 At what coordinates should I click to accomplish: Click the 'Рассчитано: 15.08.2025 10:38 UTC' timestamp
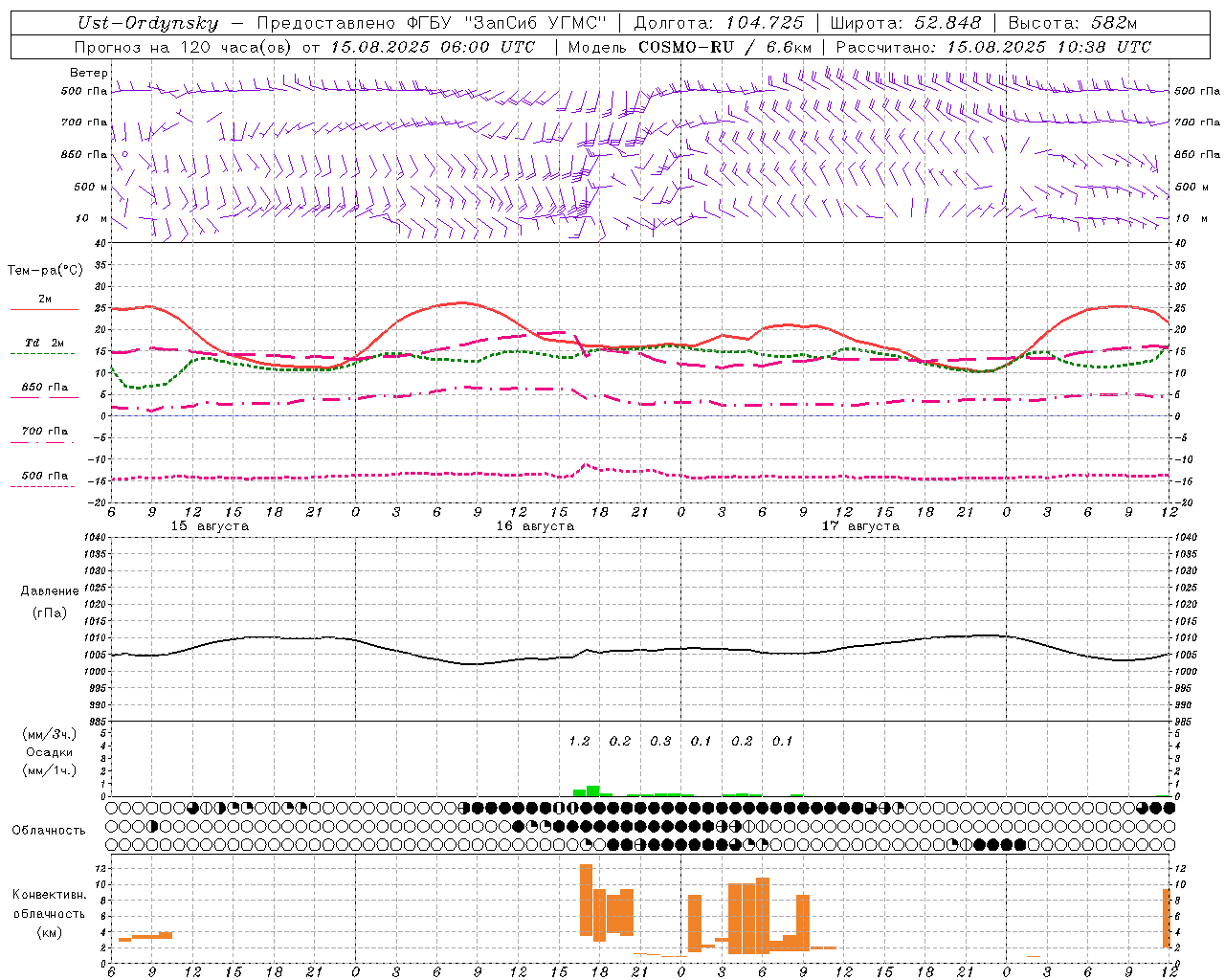click(x=993, y=47)
